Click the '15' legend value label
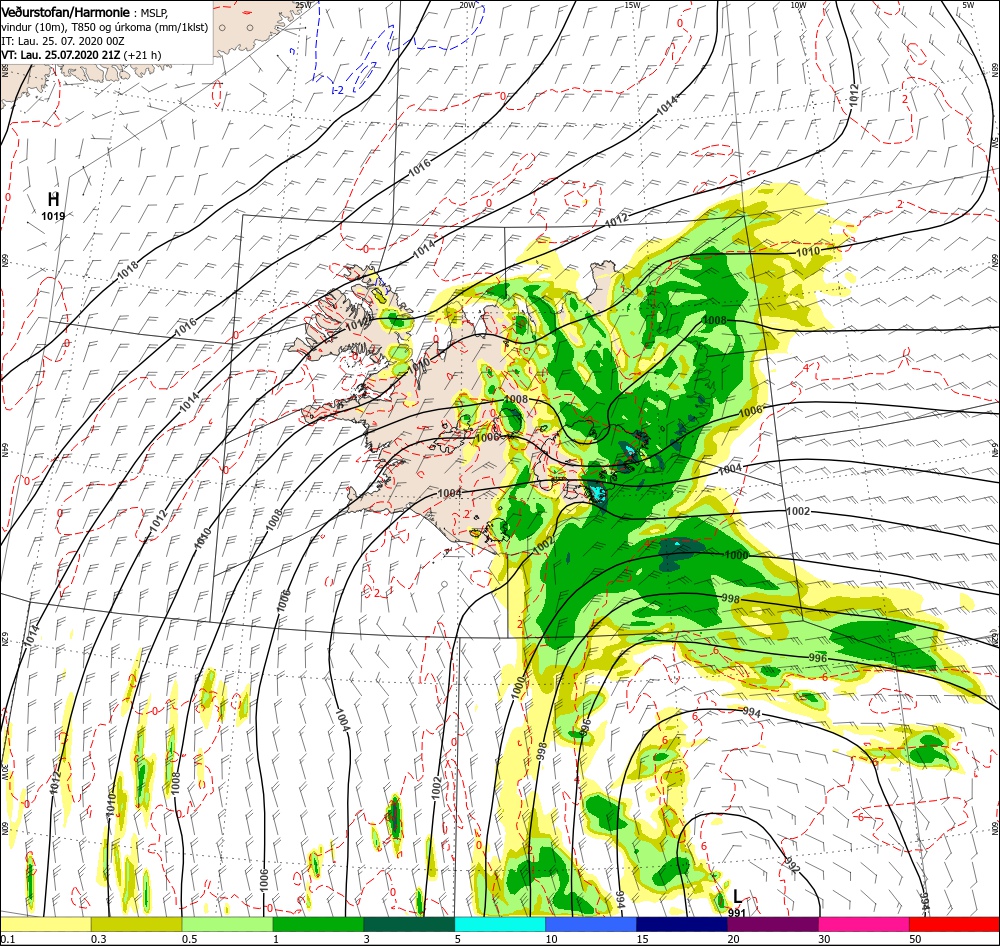Viewport: 1000px width, 946px height. (x=642, y=939)
